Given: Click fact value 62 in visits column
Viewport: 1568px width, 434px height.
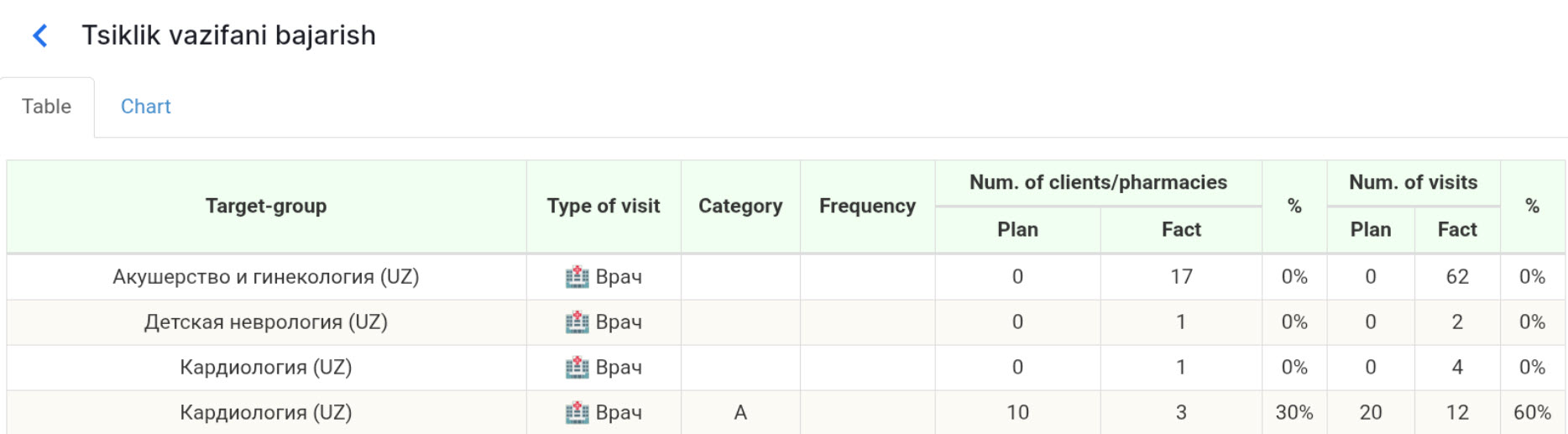Looking at the screenshot, I should [1456, 277].
